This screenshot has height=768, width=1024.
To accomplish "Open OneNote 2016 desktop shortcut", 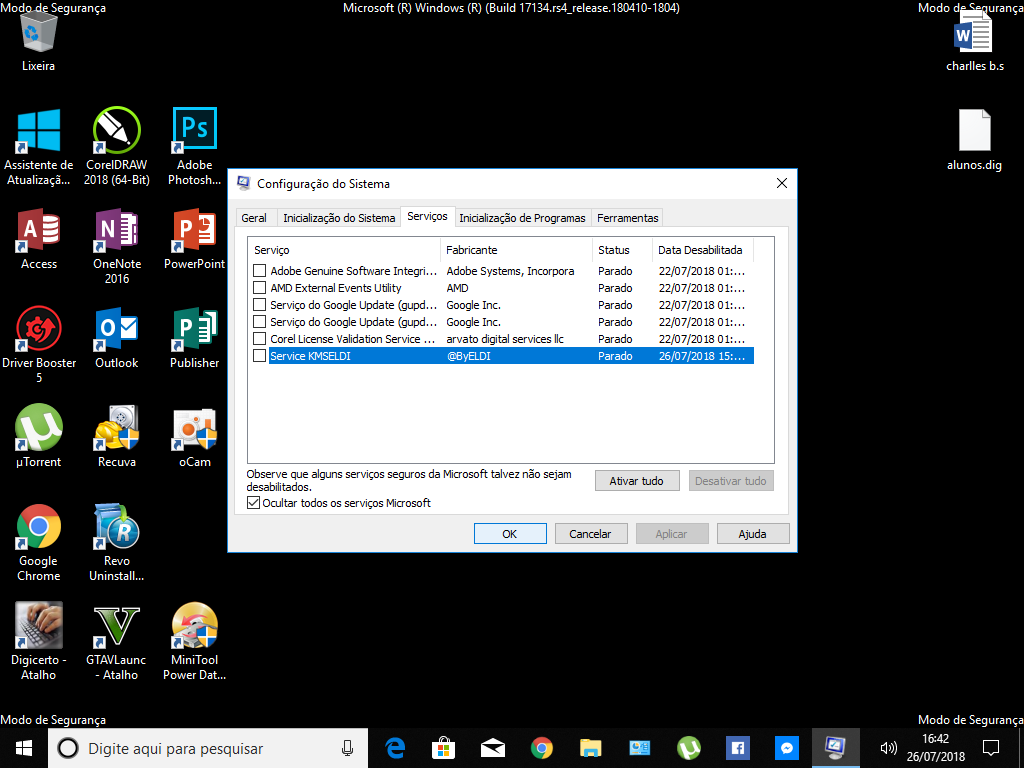I will [117, 246].
